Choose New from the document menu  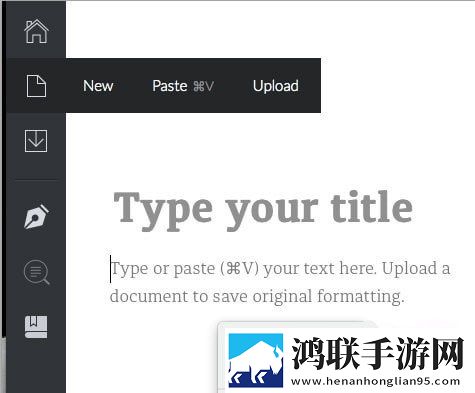click(98, 86)
